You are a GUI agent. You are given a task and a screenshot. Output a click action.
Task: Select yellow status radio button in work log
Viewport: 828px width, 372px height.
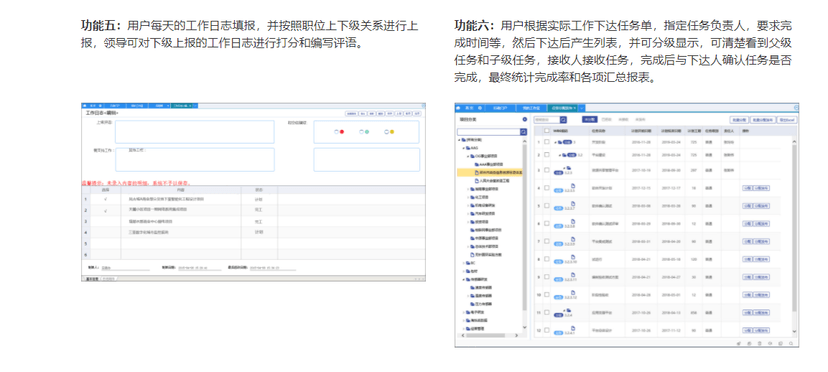click(x=387, y=132)
